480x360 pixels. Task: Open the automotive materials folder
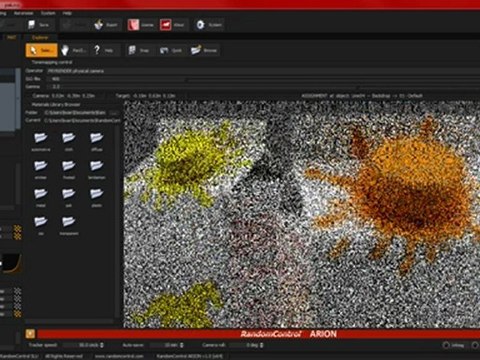(x=41, y=141)
